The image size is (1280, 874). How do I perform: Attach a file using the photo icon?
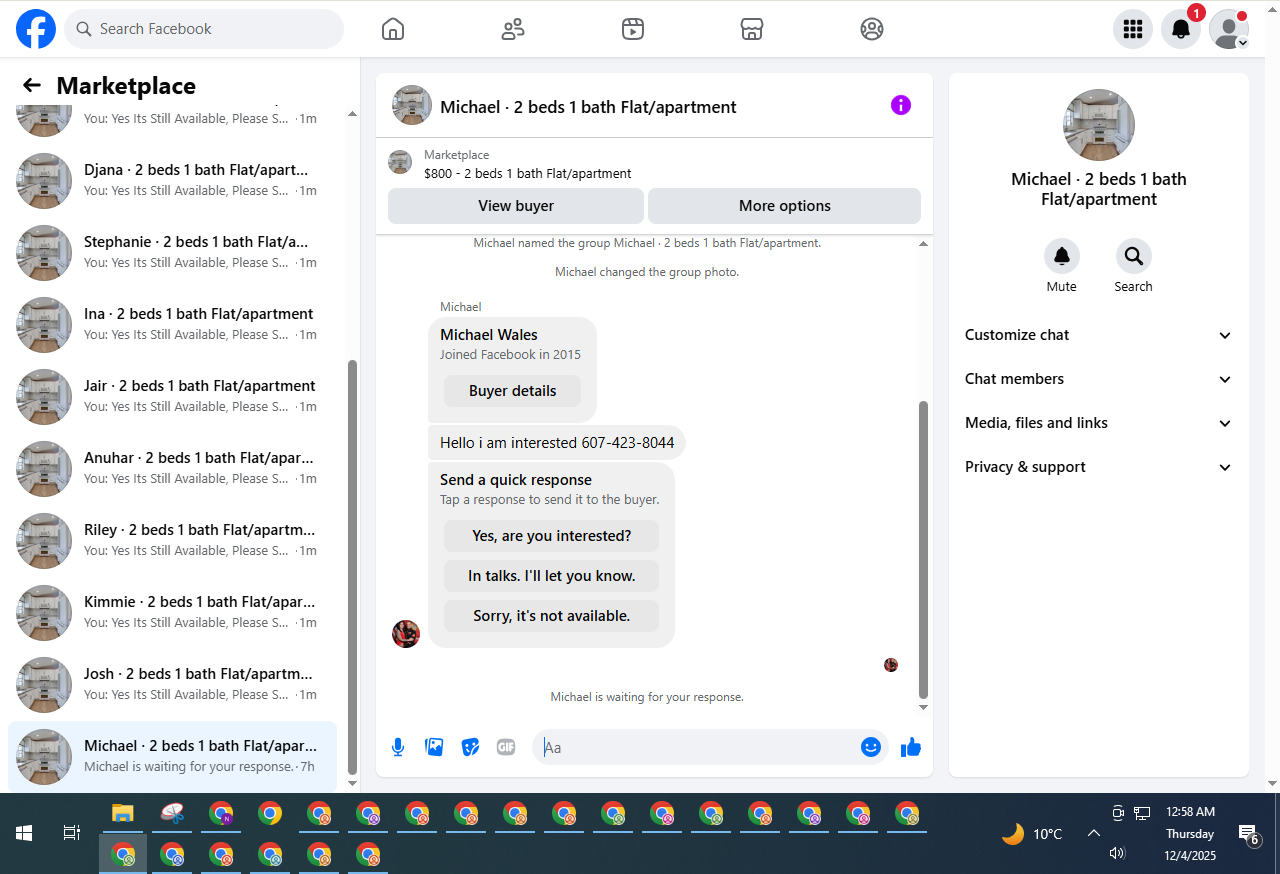pyautogui.click(x=434, y=747)
